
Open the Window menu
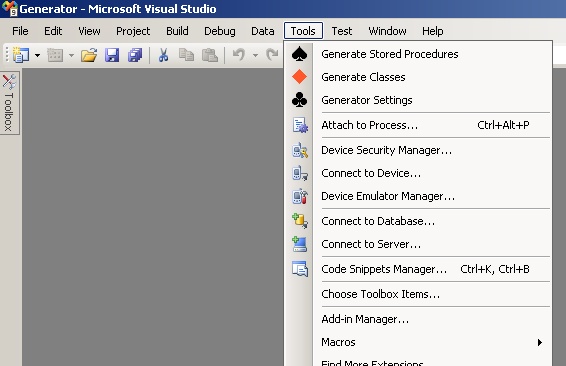click(x=387, y=31)
